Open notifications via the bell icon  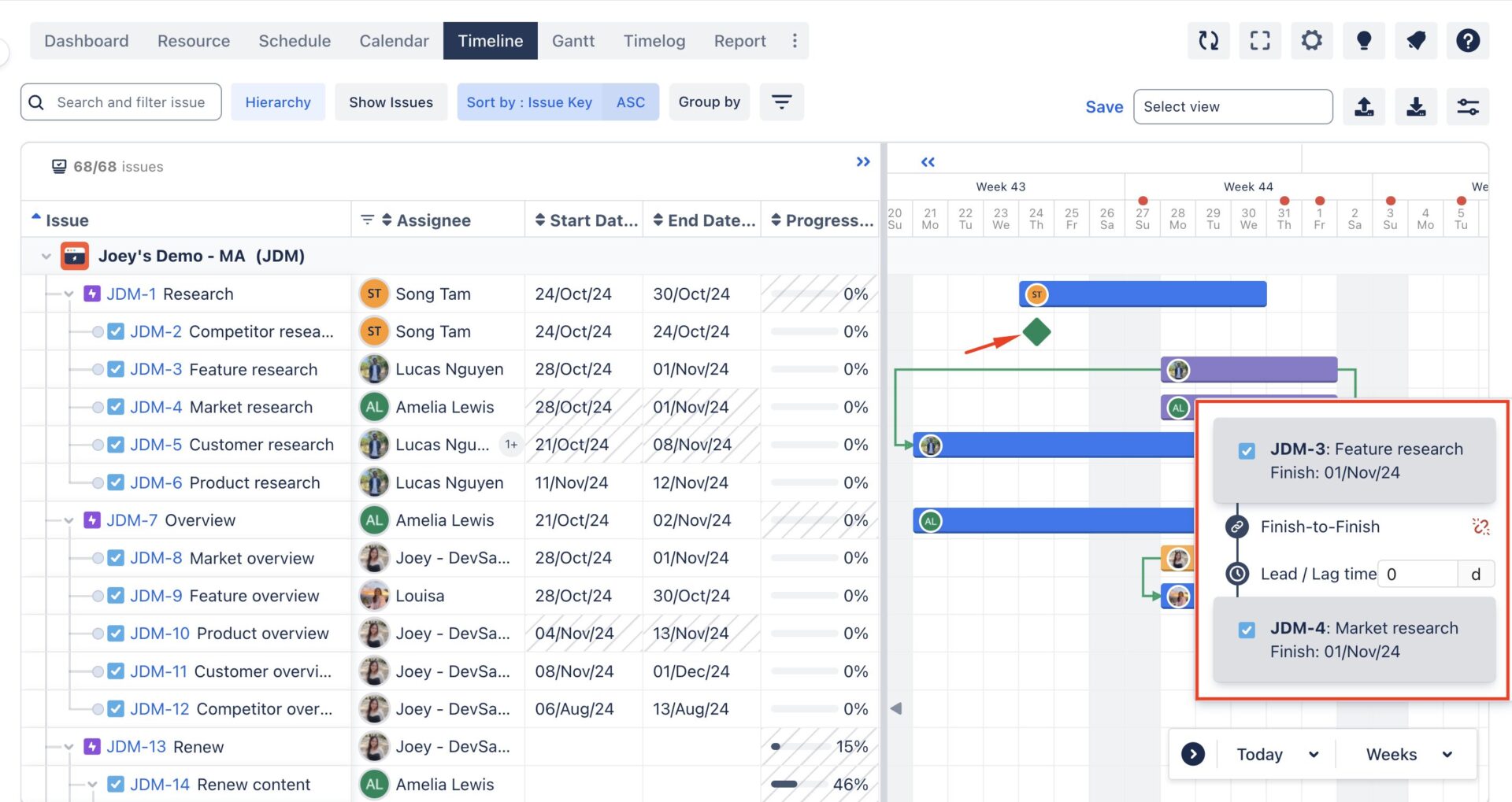click(x=1416, y=40)
